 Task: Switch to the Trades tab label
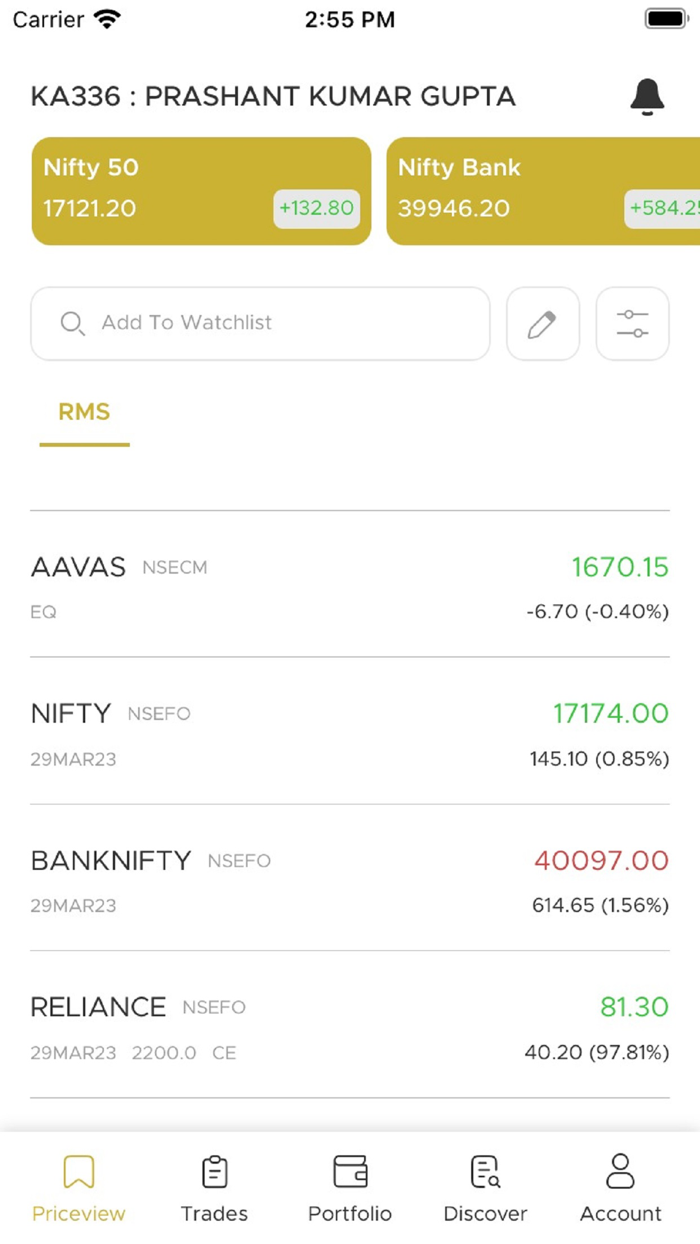point(214,1214)
